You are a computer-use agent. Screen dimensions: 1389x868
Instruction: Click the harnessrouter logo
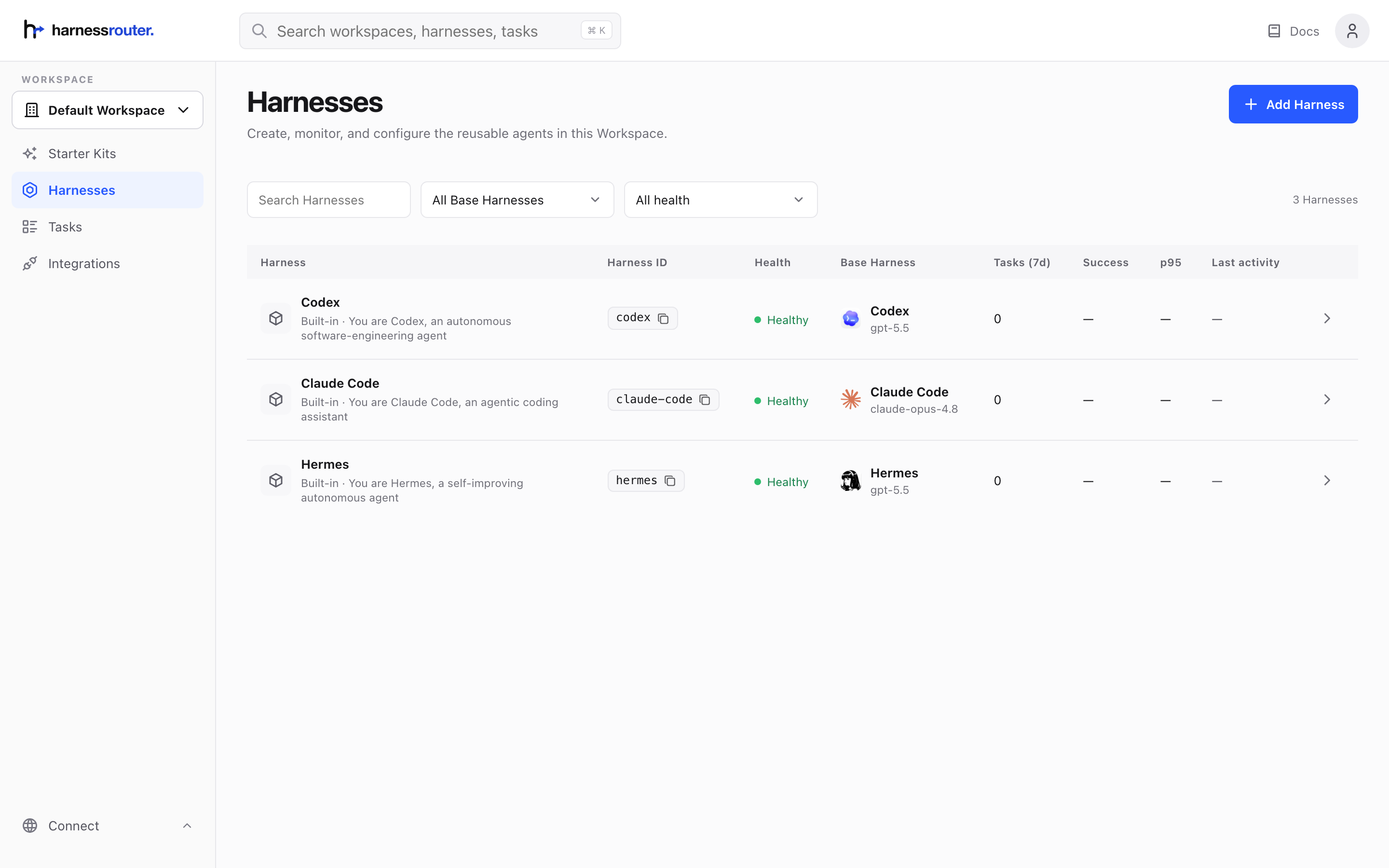click(x=88, y=30)
